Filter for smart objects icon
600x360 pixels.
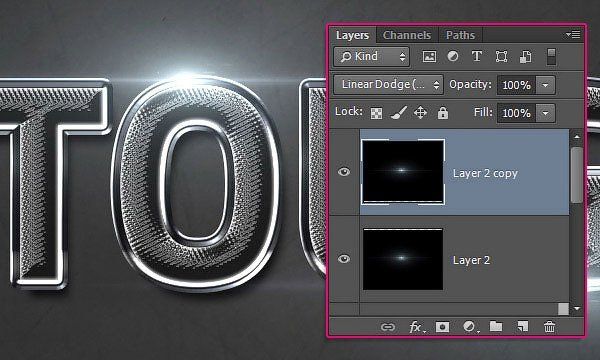pyautogui.click(x=525, y=57)
